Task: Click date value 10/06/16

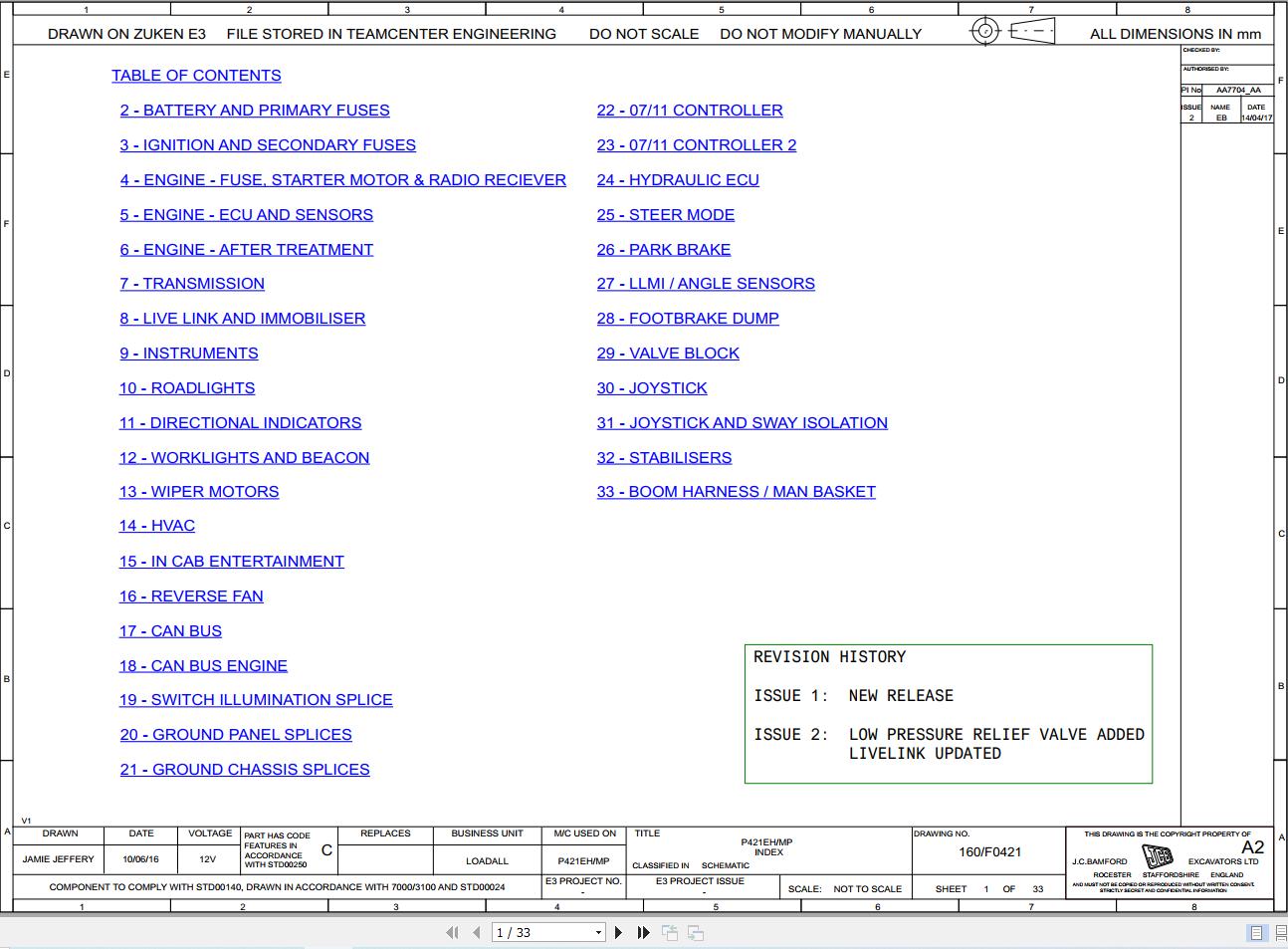Action: coord(141,859)
